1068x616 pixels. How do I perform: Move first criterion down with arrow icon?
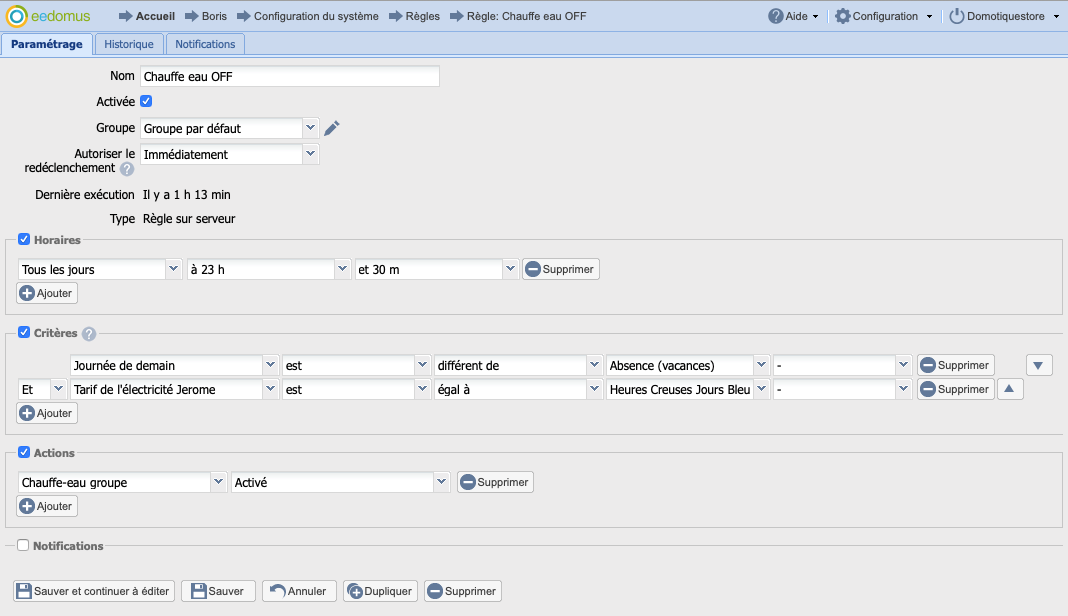tap(1039, 366)
